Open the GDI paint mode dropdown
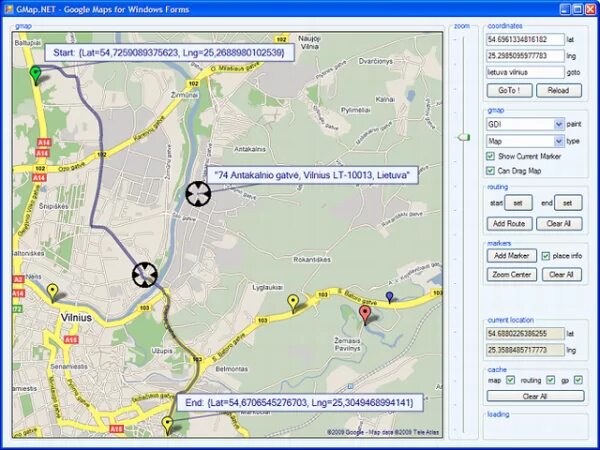Image resolution: width=600 pixels, height=450 pixels. pos(559,124)
